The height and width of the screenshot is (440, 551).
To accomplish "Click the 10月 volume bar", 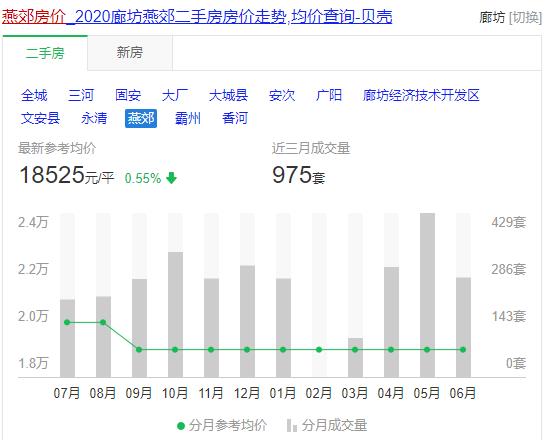I will [175, 315].
